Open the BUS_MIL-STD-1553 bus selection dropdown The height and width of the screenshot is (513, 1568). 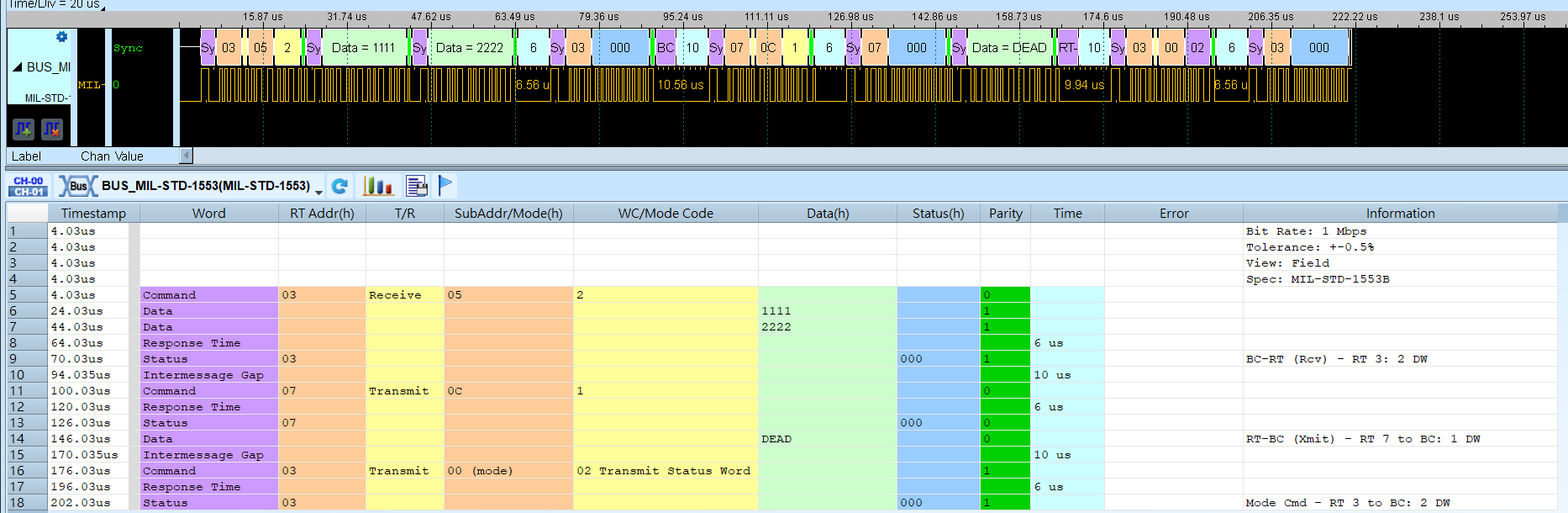pos(318,192)
